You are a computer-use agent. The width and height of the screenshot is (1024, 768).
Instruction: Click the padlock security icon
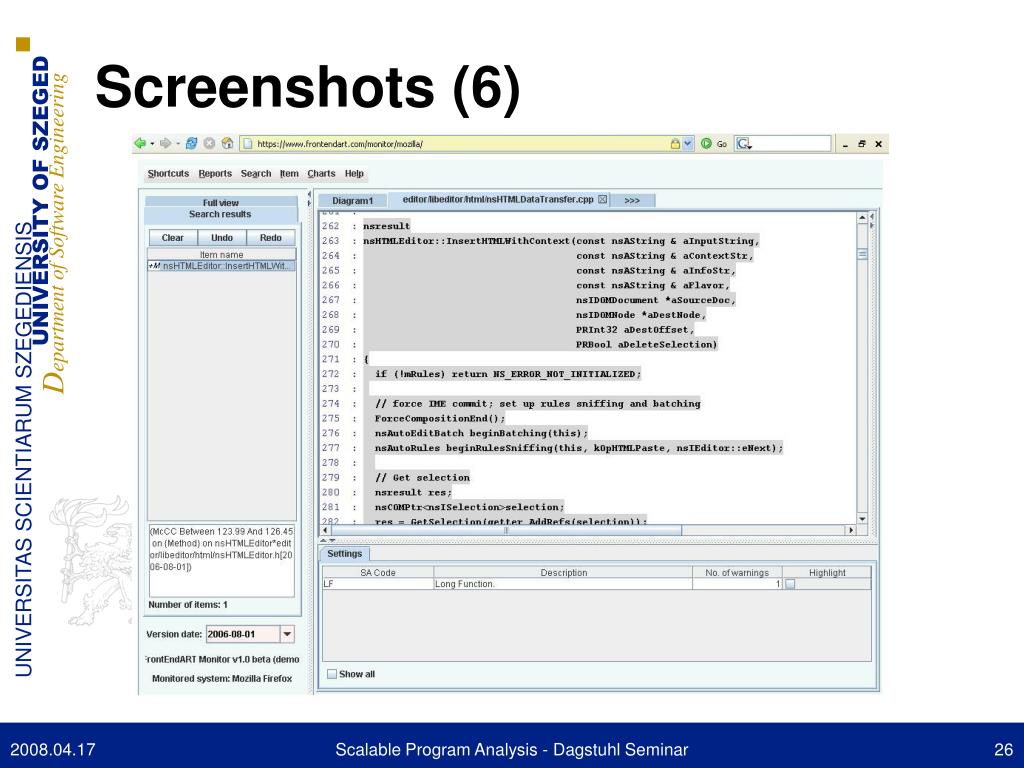point(675,143)
